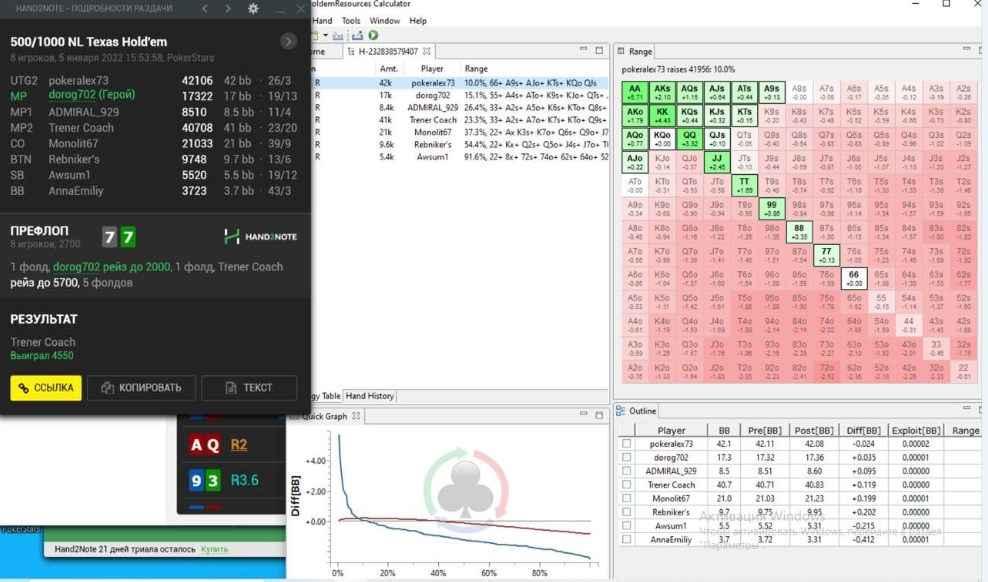Click the R3.6 label next to the 93 cards
This screenshot has width=988, height=582.
click(244, 480)
